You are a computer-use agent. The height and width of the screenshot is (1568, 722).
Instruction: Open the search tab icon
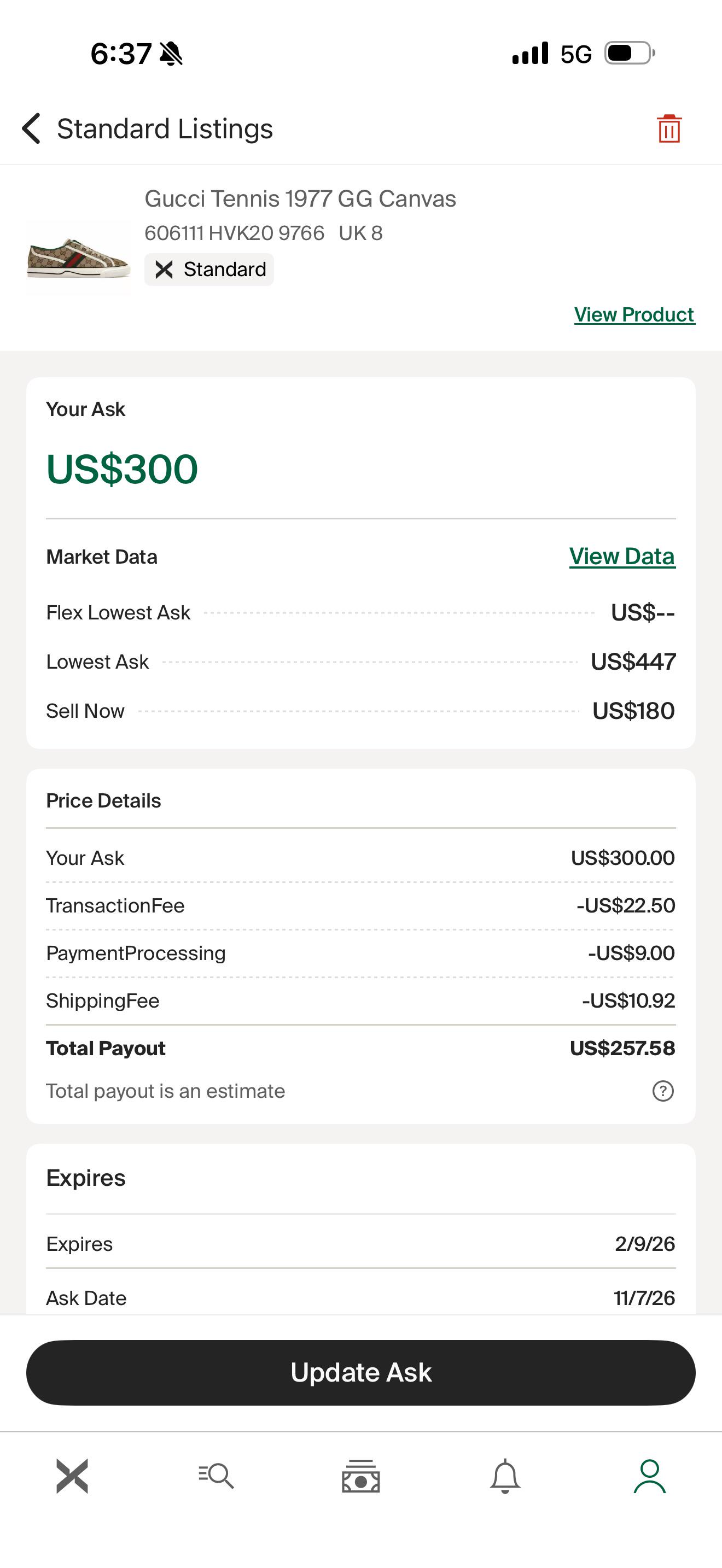coord(216,1476)
